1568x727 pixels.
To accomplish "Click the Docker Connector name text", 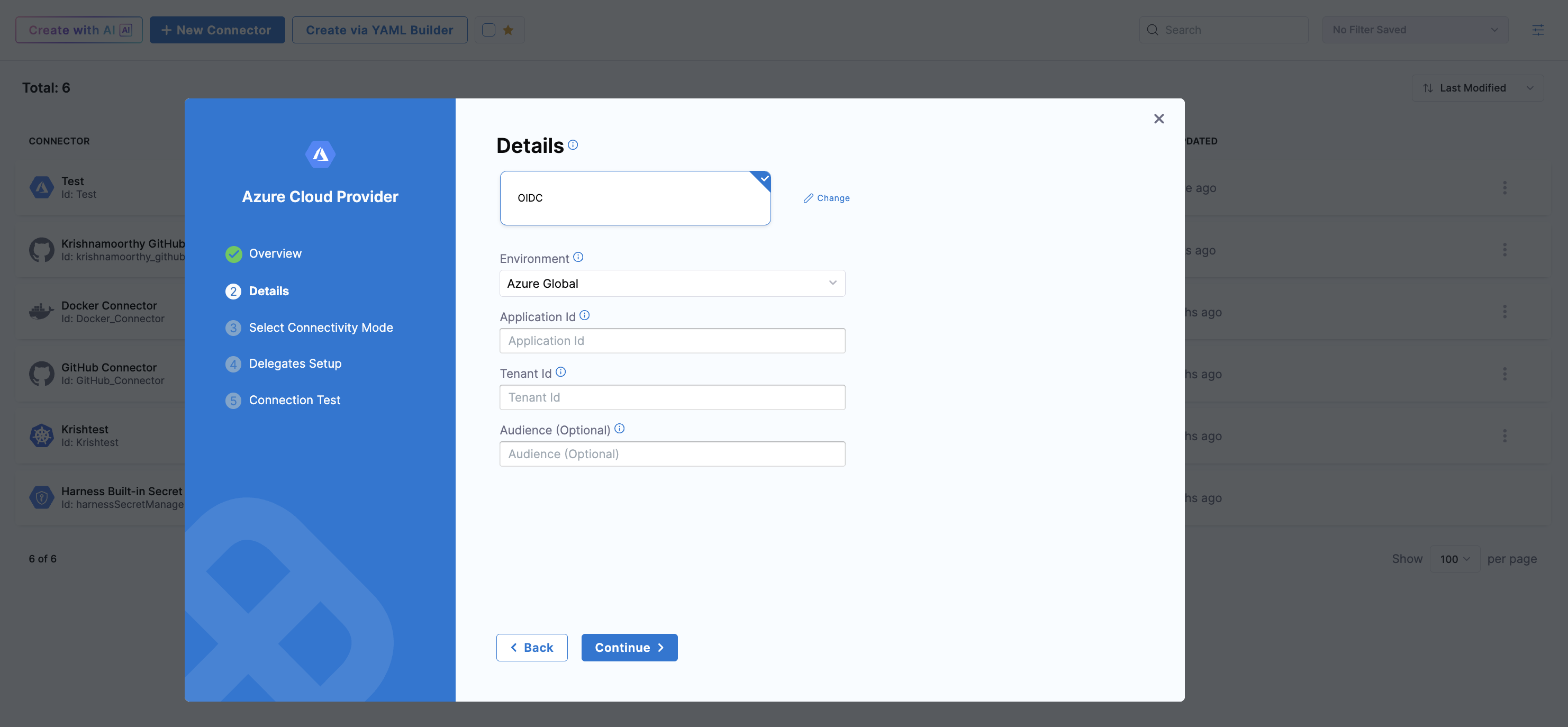I will [x=109, y=305].
